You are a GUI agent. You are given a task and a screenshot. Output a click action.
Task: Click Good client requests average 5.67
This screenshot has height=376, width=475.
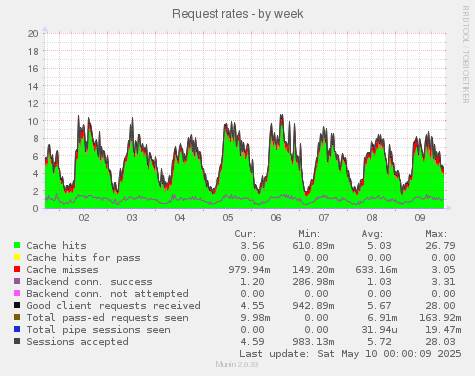coord(379,306)
